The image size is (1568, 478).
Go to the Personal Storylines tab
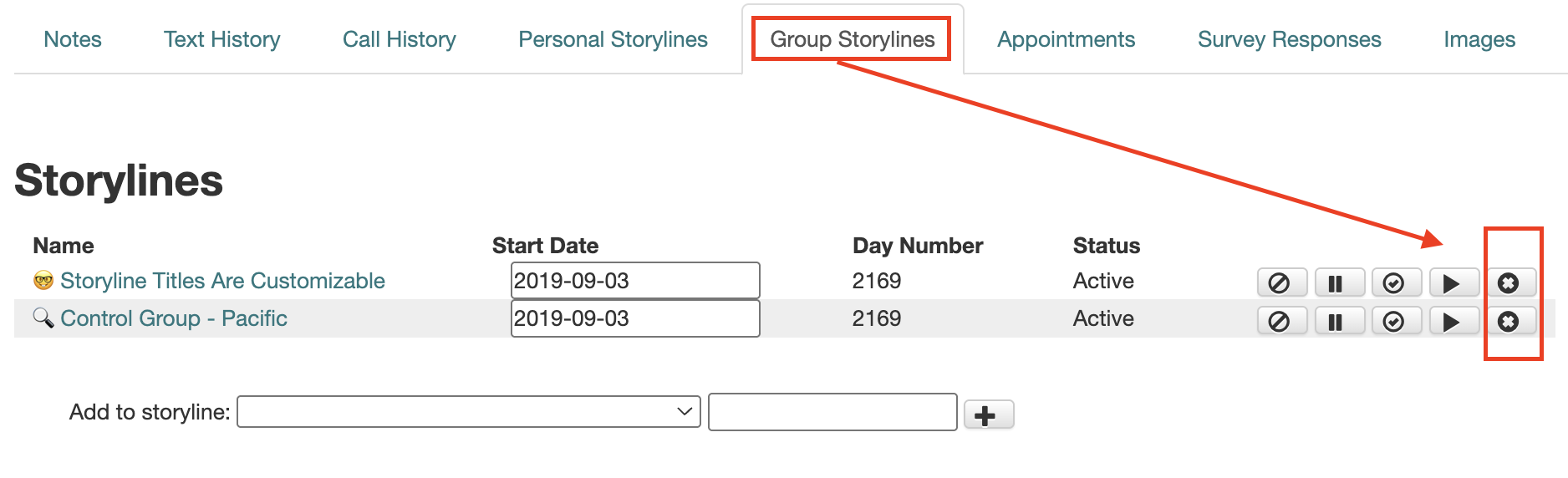613,39
